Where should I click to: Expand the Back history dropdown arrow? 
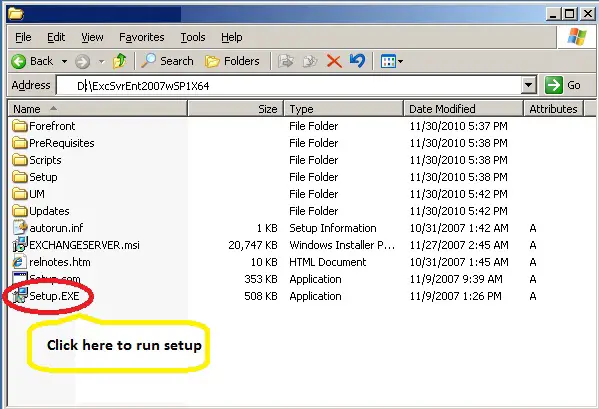[x=65, y=61]
